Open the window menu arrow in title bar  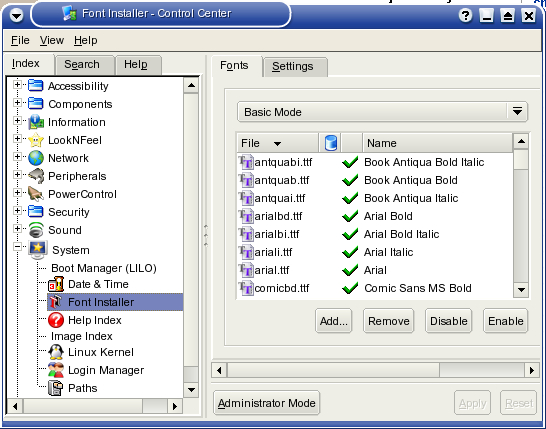(16, 15)
